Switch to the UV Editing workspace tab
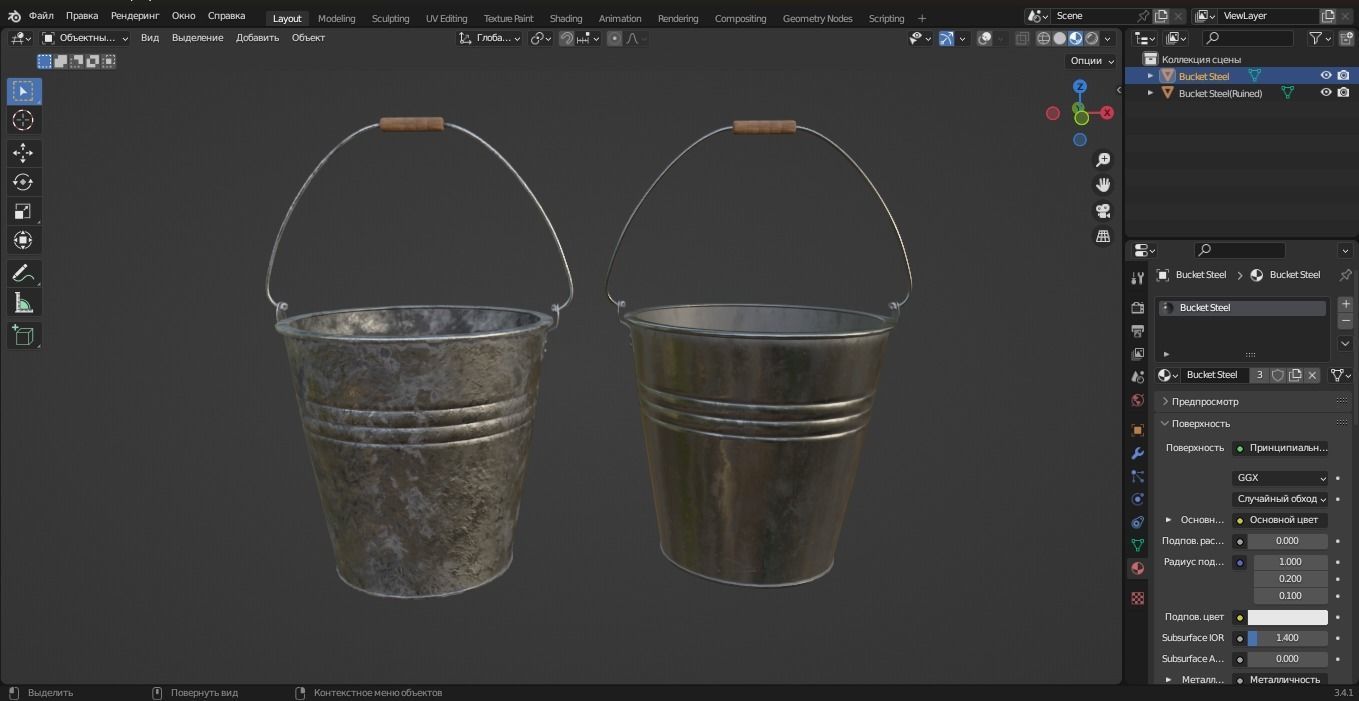This screenshot has width=1359, height=701. 446,18
